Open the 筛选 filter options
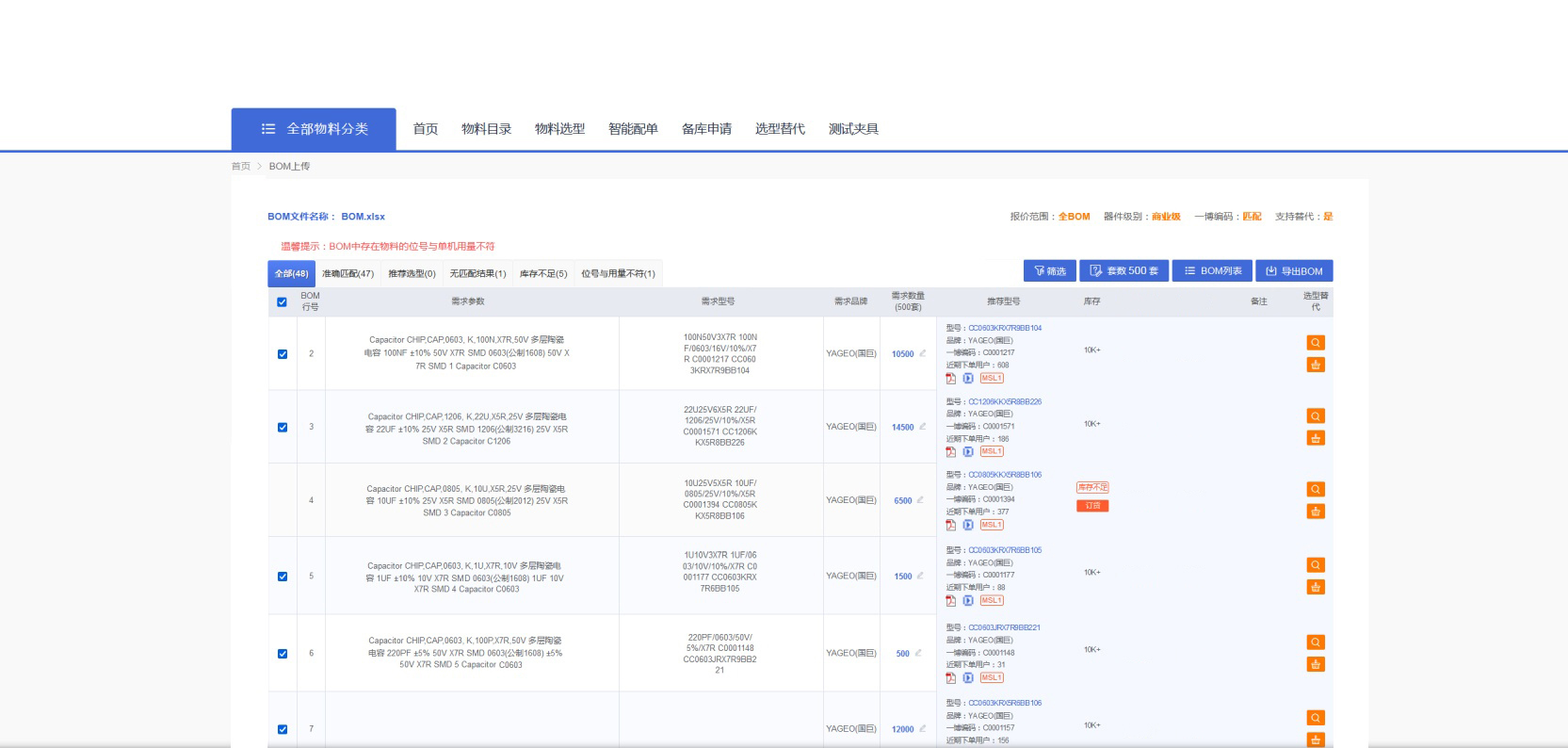 (1049, 271)
